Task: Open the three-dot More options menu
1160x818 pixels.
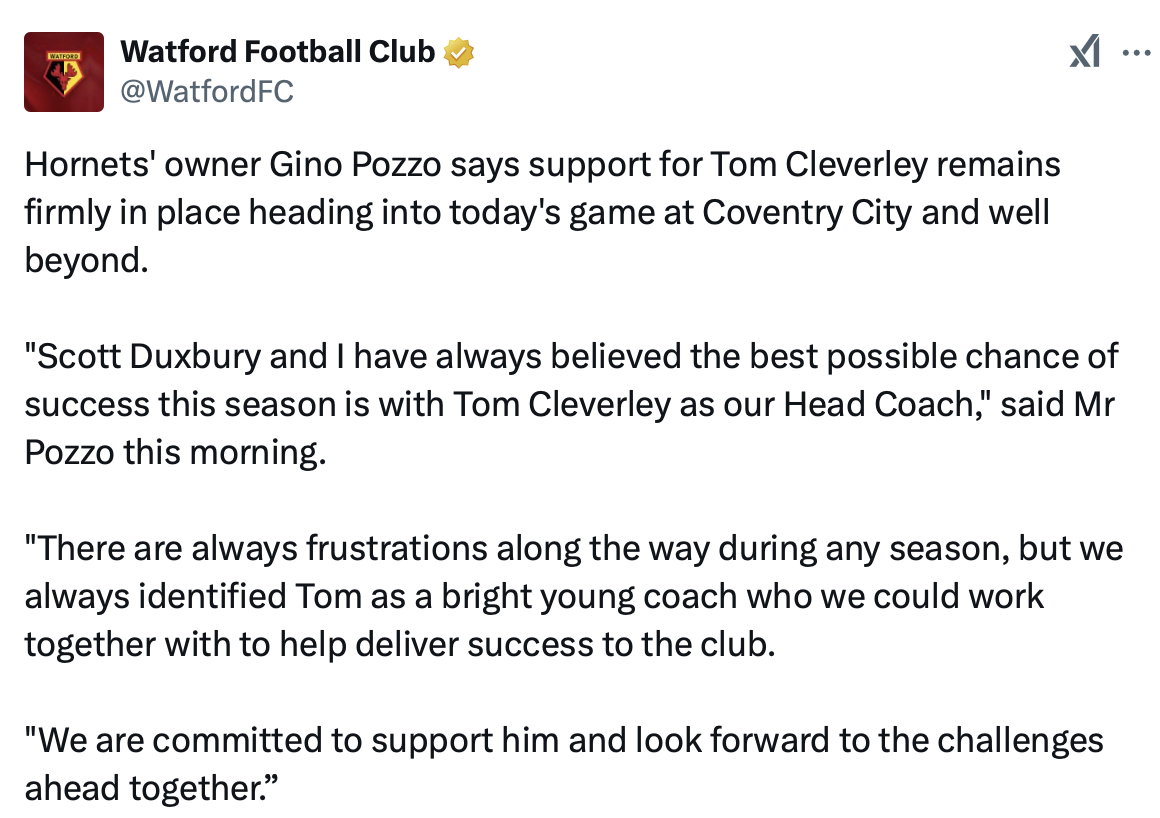Action: pos(1137,52)
